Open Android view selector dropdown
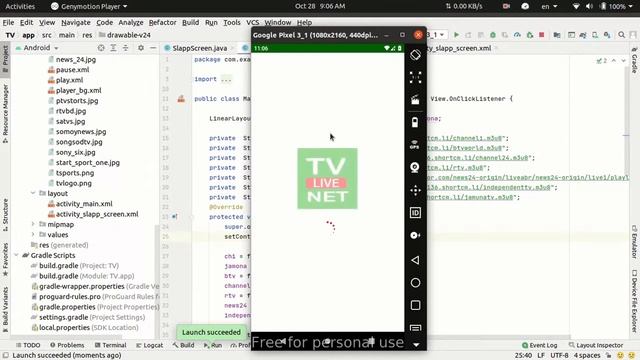 click(37, 48)
